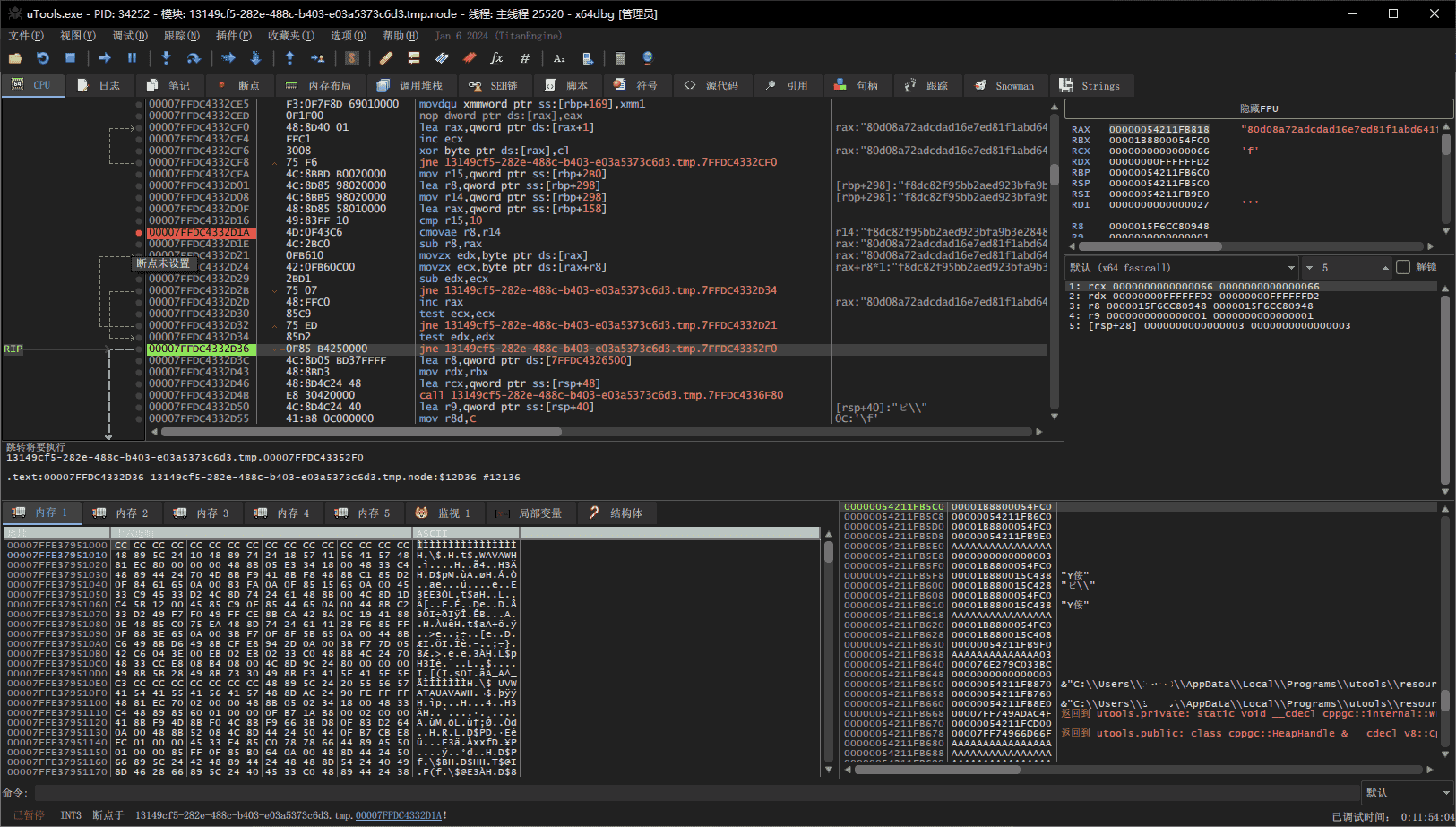Click the 隐藏FPU button
This screenshot has height=827, width=1456.
(x=1259, y=108)
